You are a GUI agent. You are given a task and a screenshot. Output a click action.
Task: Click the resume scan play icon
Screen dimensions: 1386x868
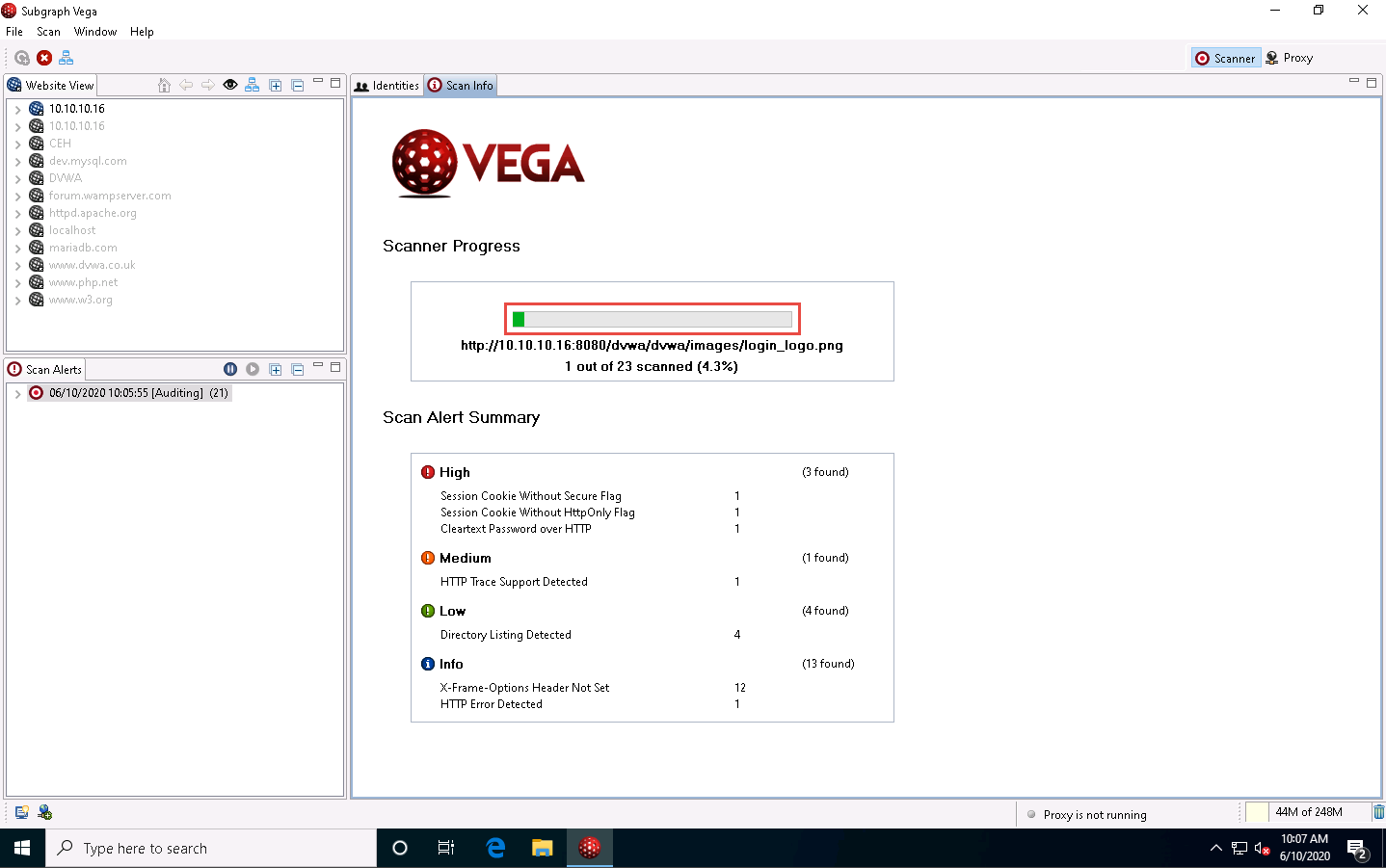click(x=253, y=369)
